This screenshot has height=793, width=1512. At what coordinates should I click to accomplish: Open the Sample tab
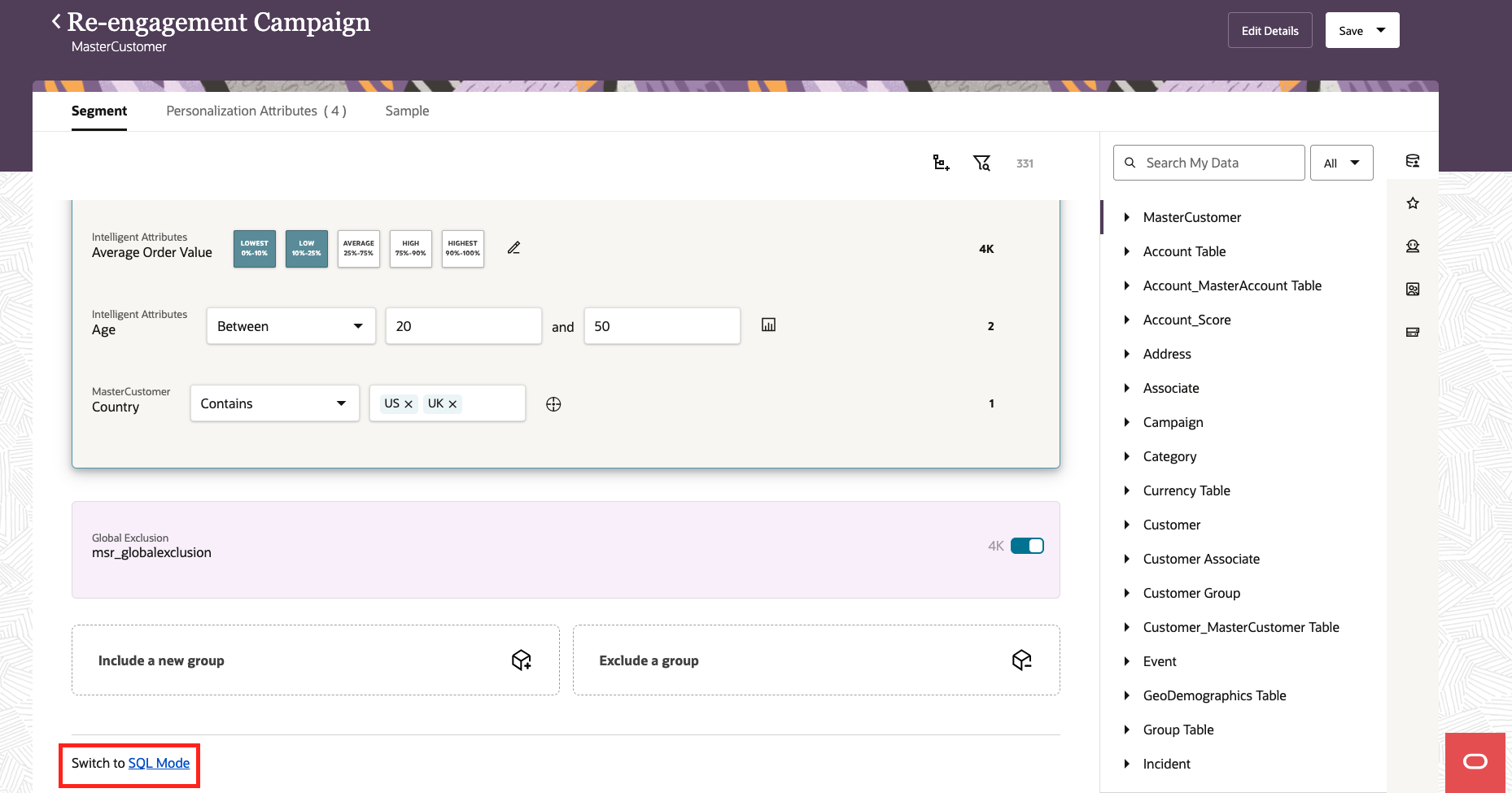coord(406,111)
